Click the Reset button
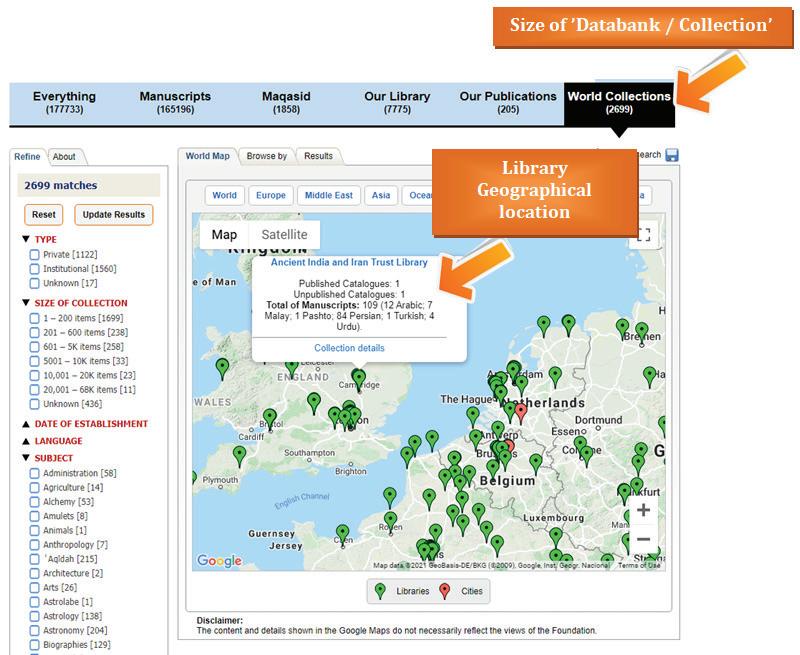This screenshot has height=655, width=800. pos(44,215)
